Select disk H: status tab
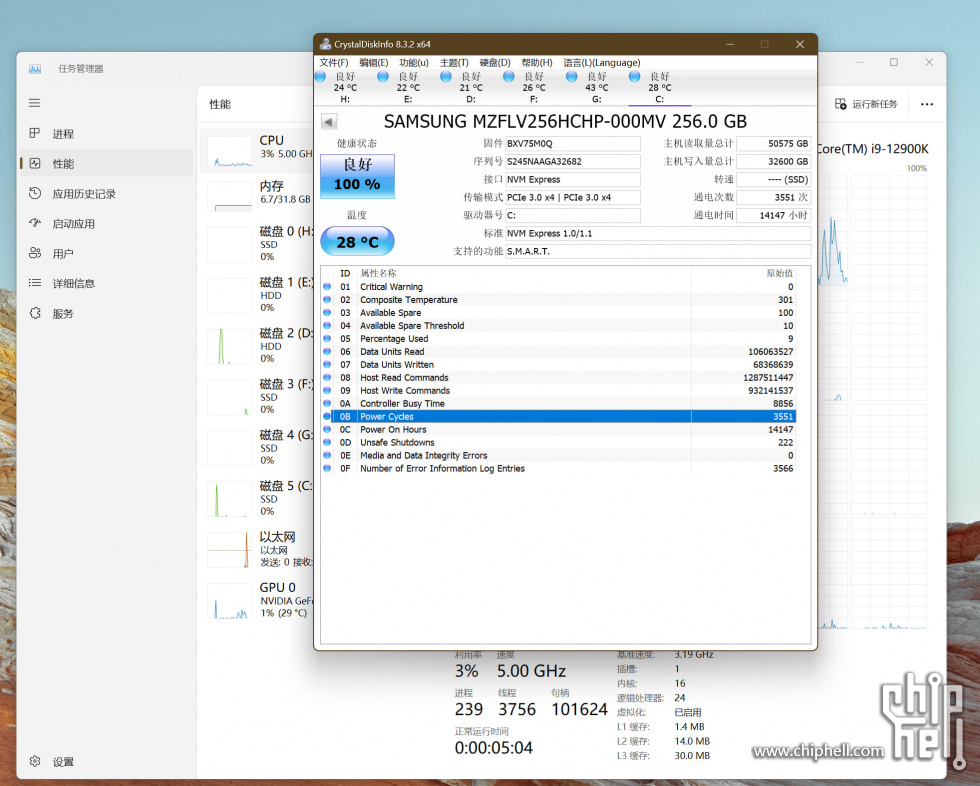The image size is (980, 786). point(345,87)
